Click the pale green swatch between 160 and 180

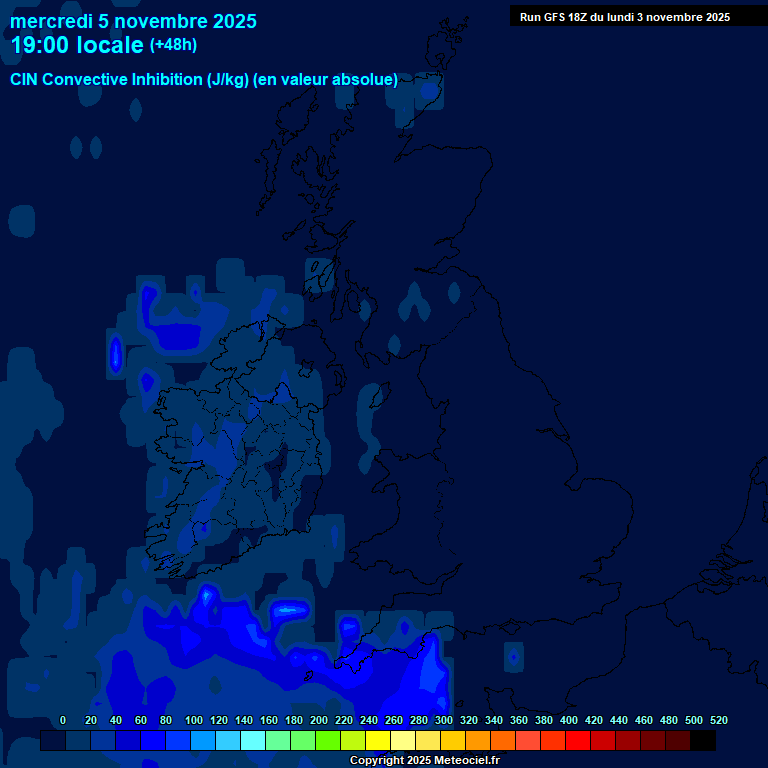[x=278, y=741]
